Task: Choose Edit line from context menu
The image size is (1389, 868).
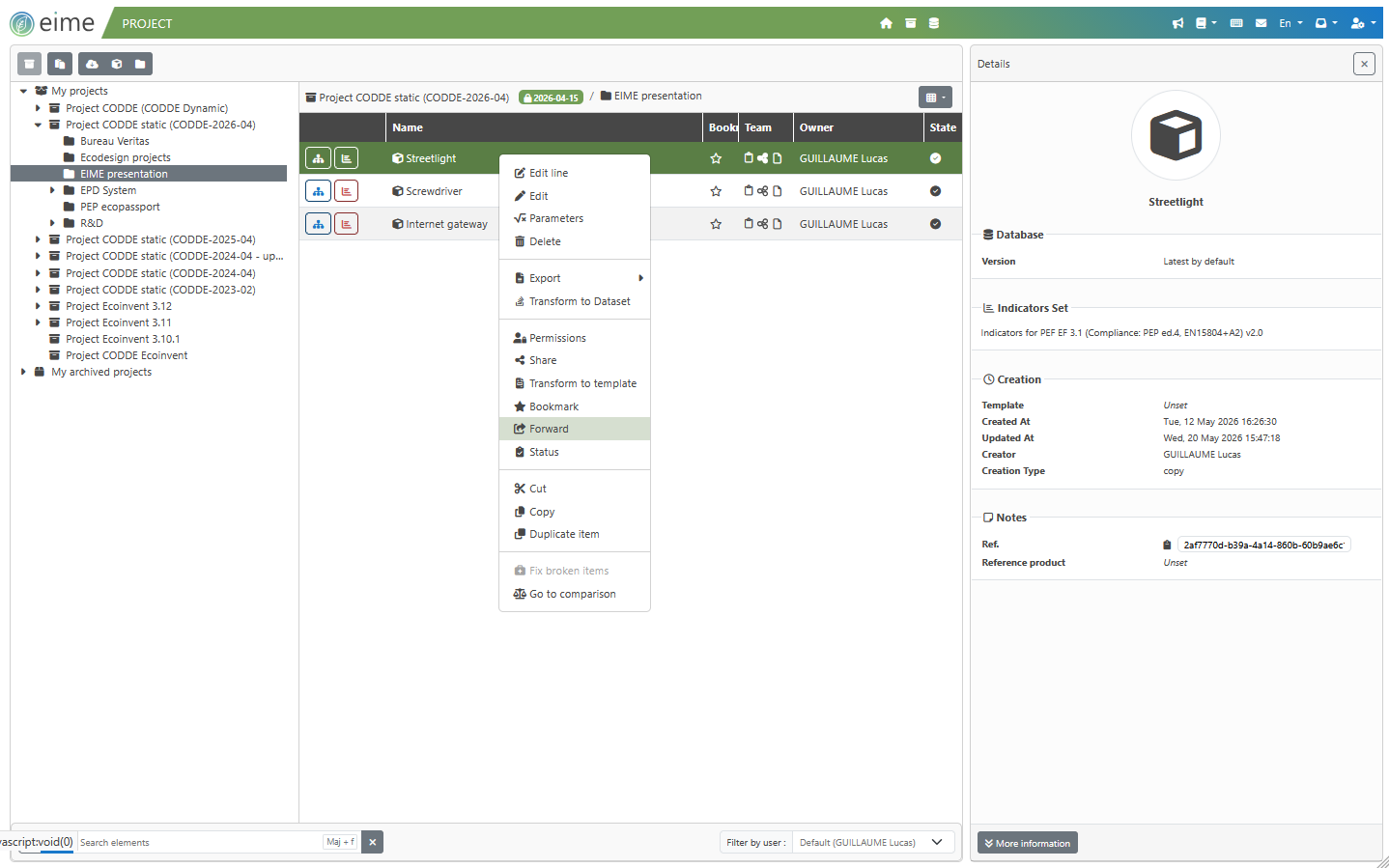Action: click(575, 173)
